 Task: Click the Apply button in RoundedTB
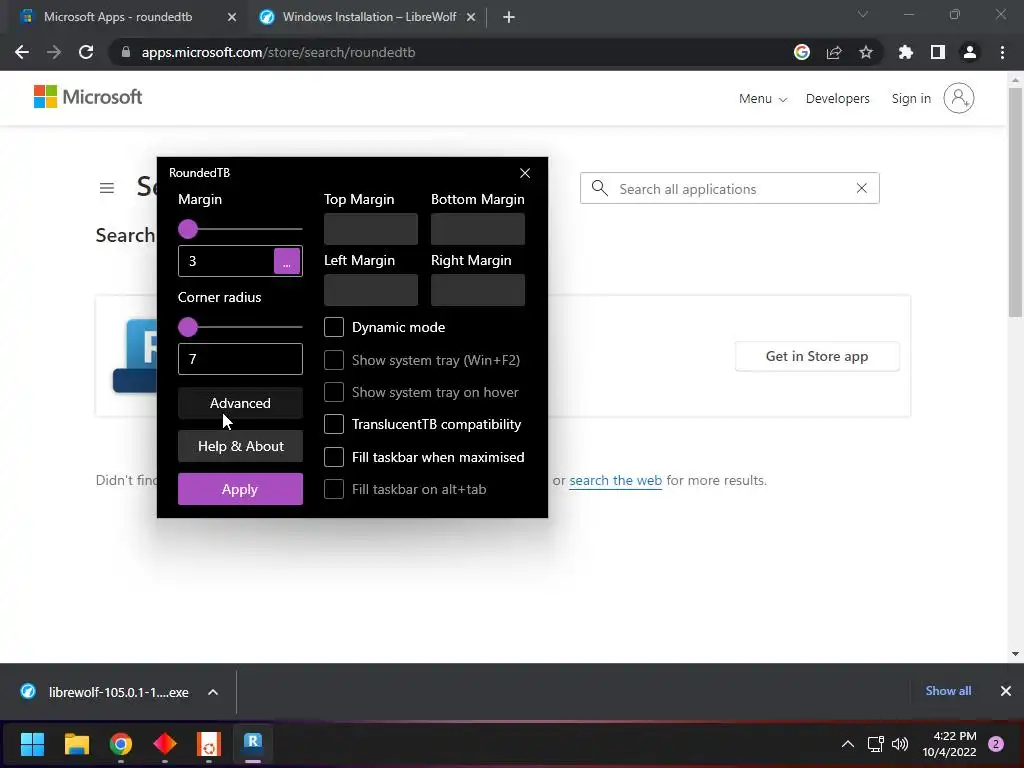[x=240, y=489]
